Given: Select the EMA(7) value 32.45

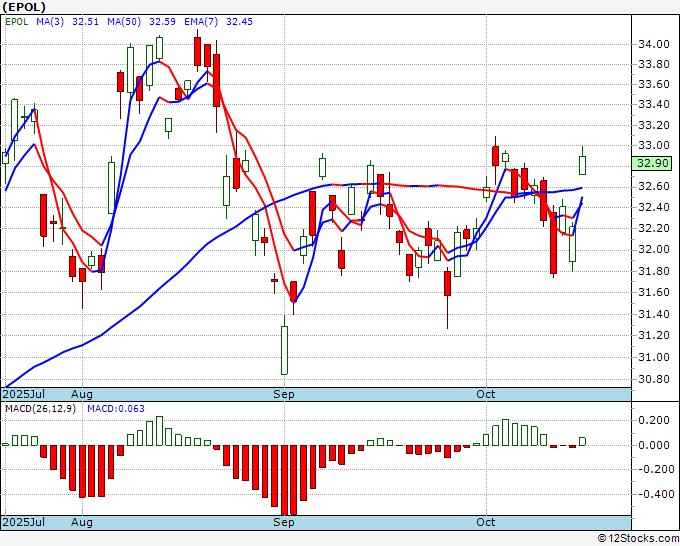Looking at the screenshot, I should tap(239, 22).
